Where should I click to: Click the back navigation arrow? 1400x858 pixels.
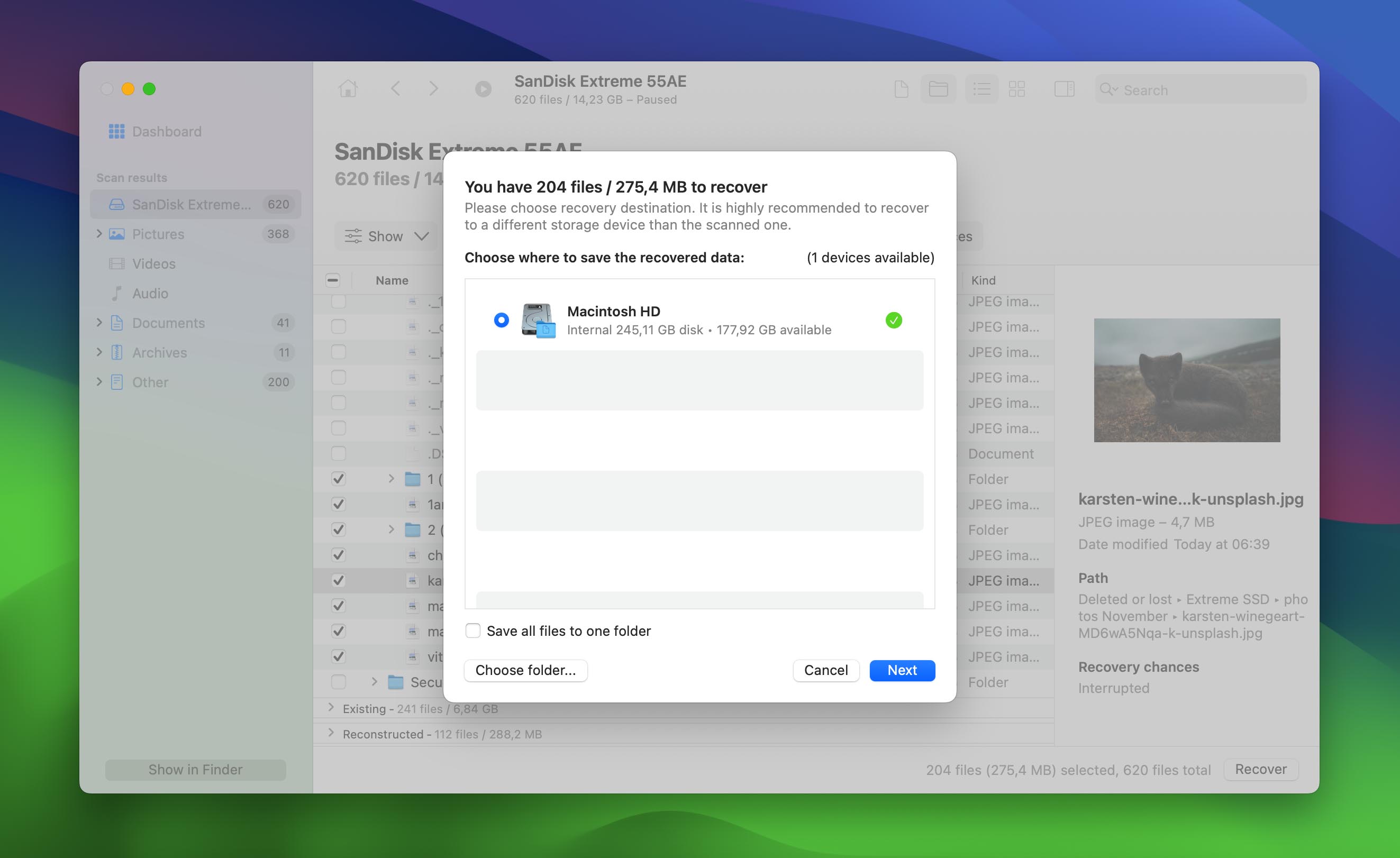click(396, 89)
